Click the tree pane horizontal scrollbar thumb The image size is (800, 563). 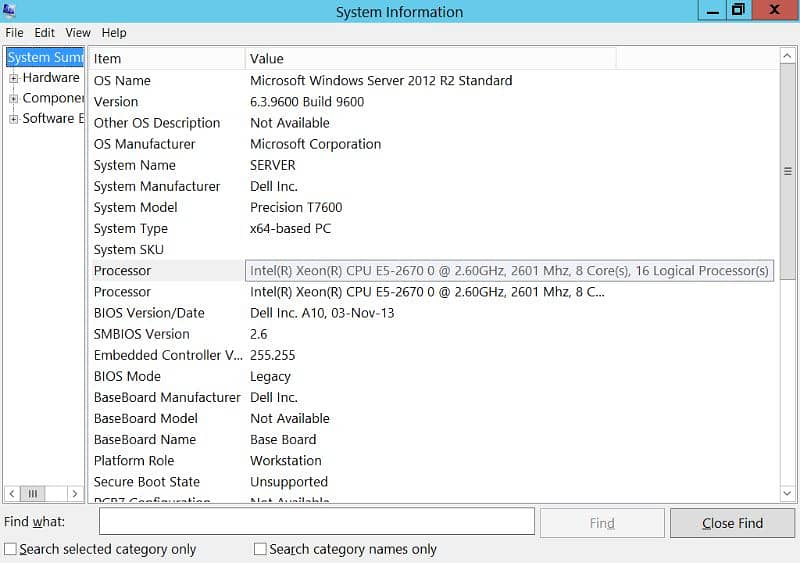click(33, 494)
